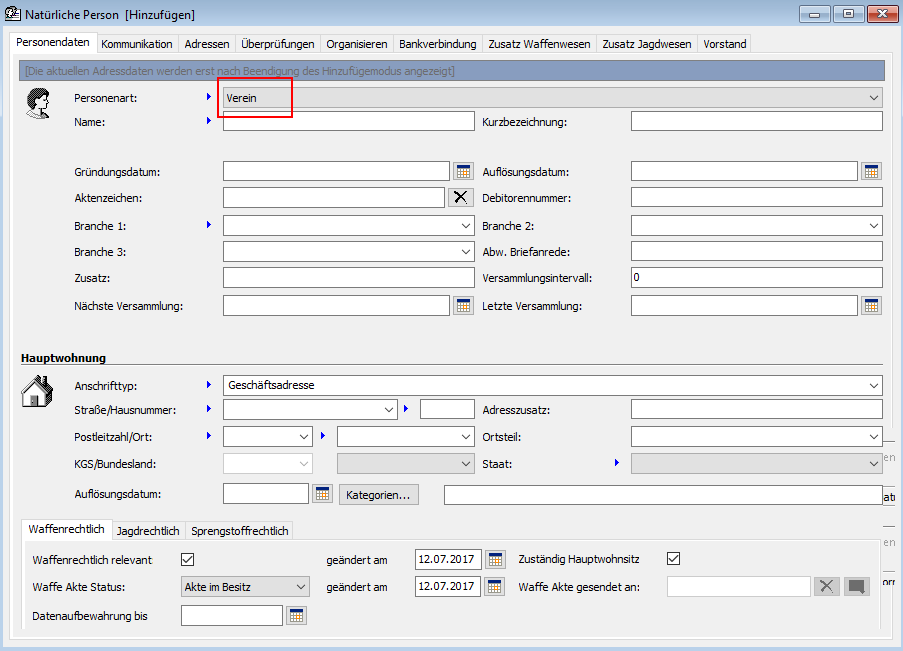Click the Kategorien... button

coord(379,494)
